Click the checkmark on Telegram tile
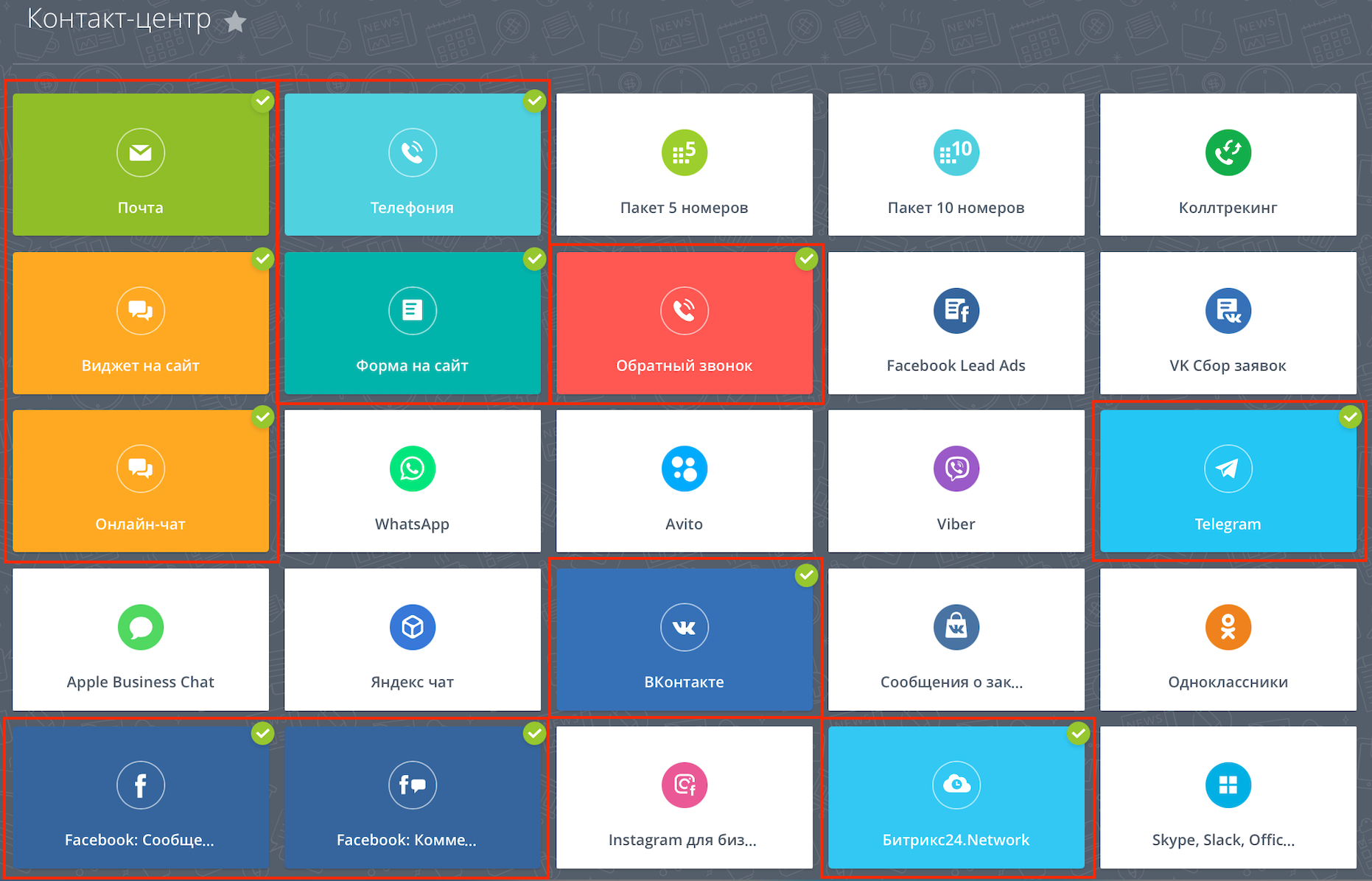This screenshot has height=881, width=1372. pos(1350,418)
